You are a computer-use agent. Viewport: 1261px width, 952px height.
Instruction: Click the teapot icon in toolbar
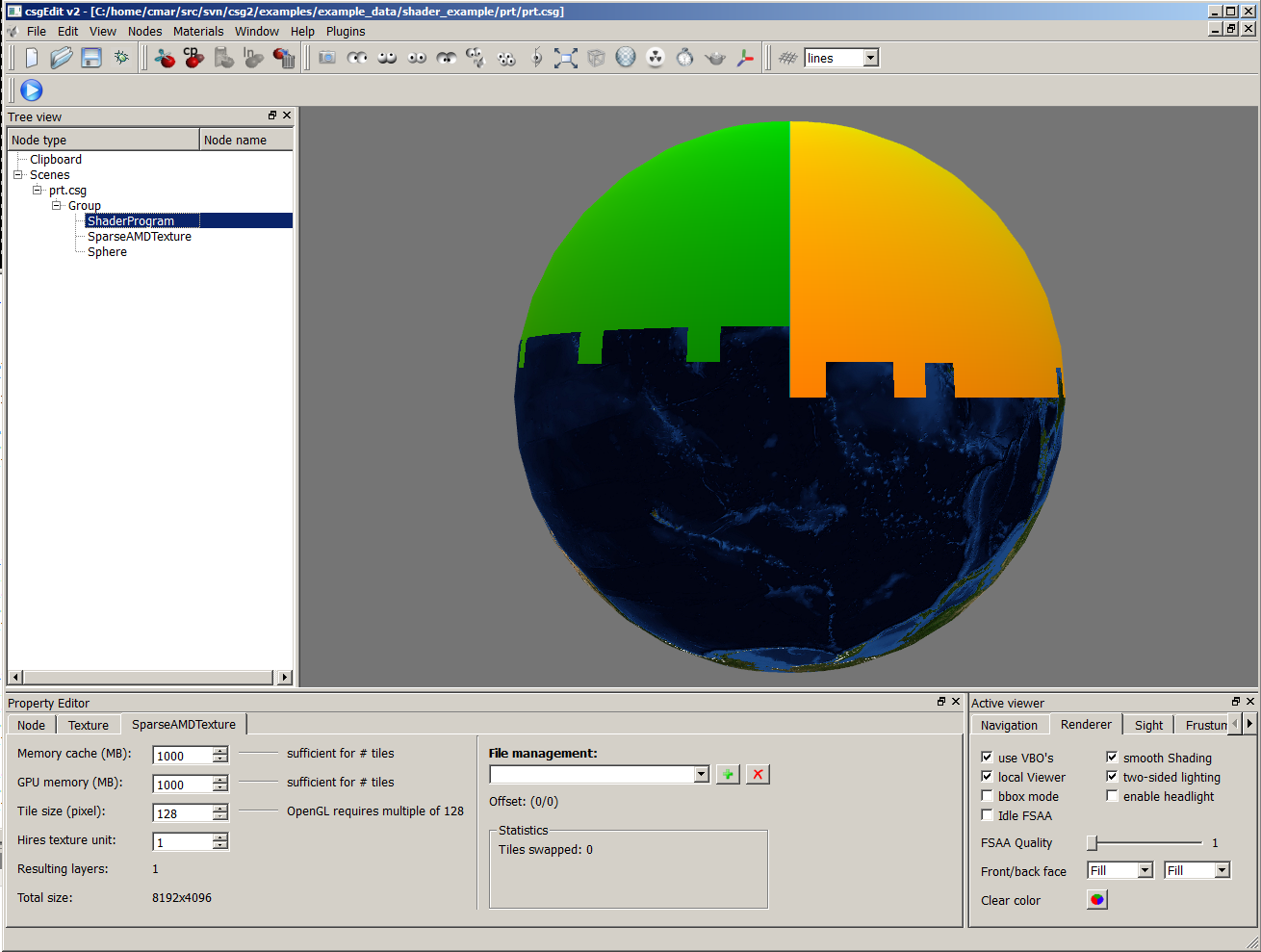[x=715, y=58]
